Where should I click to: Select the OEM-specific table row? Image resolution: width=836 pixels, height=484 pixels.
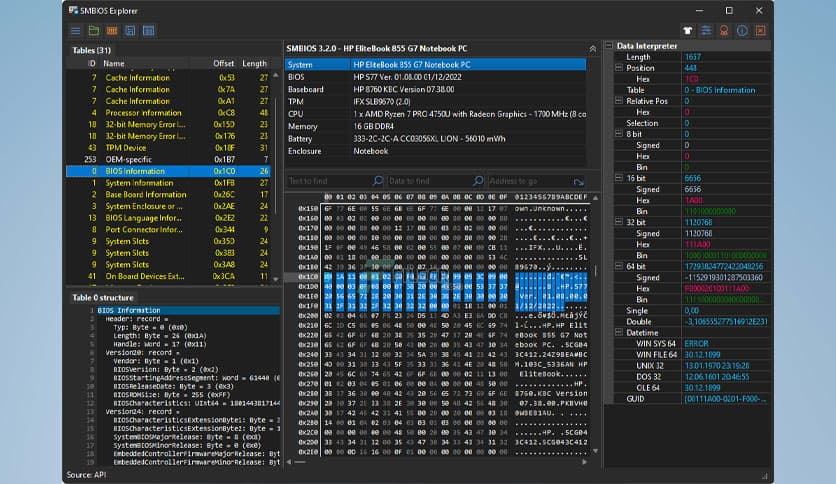(168, 159)
